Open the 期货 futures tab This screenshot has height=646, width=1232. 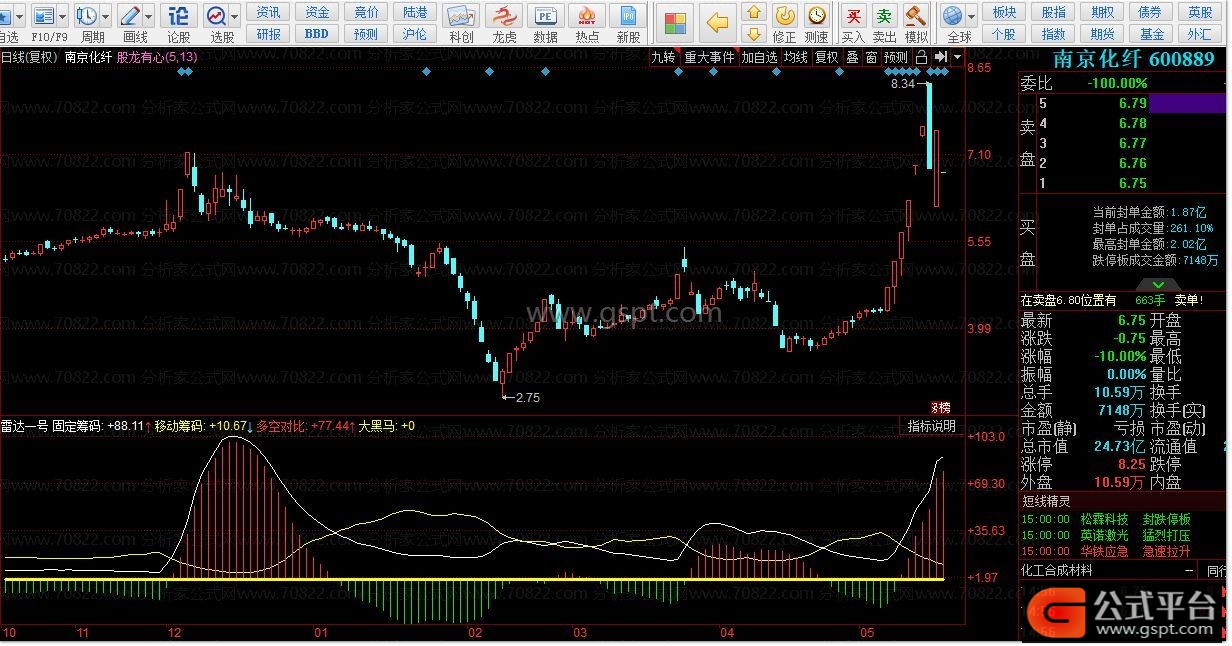click(x=1102, y=33)
